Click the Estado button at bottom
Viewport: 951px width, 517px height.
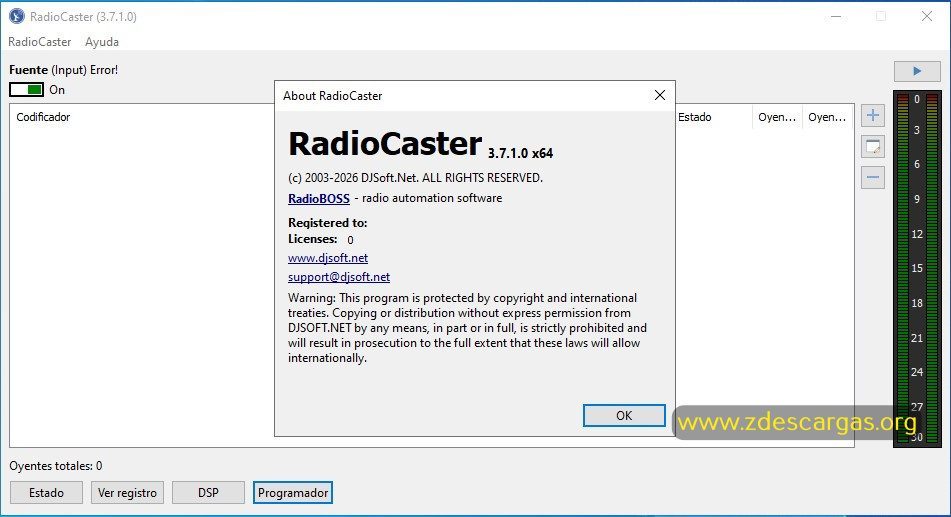coord(46,493)
